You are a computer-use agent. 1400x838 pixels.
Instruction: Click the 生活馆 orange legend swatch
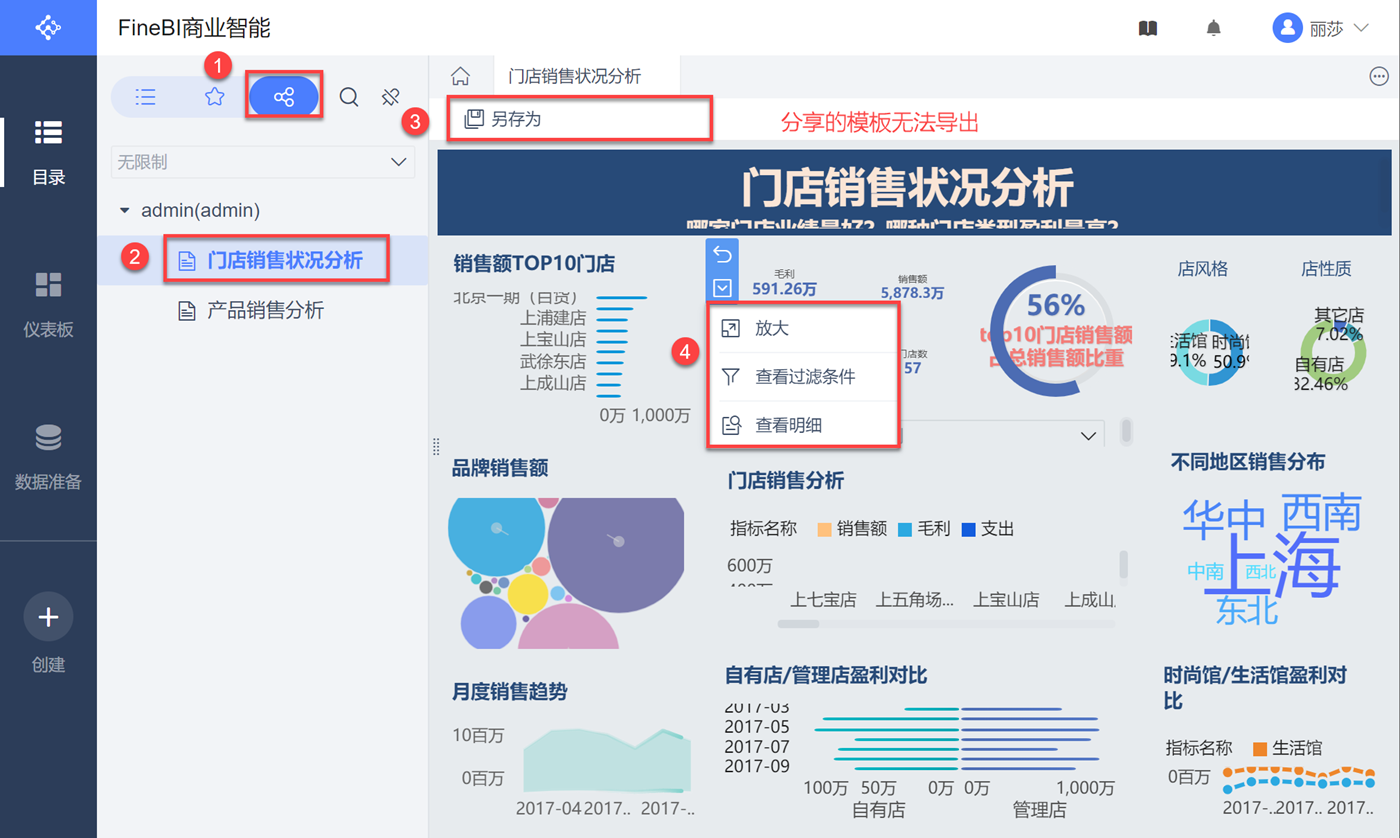pyautogui.click(x=1260, y=748)
